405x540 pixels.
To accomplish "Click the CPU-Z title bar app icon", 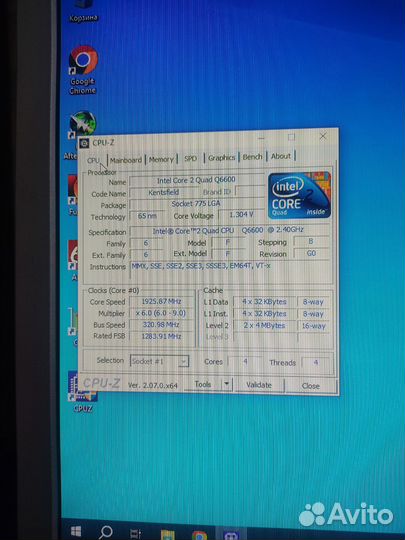I will tap(84, 143).
